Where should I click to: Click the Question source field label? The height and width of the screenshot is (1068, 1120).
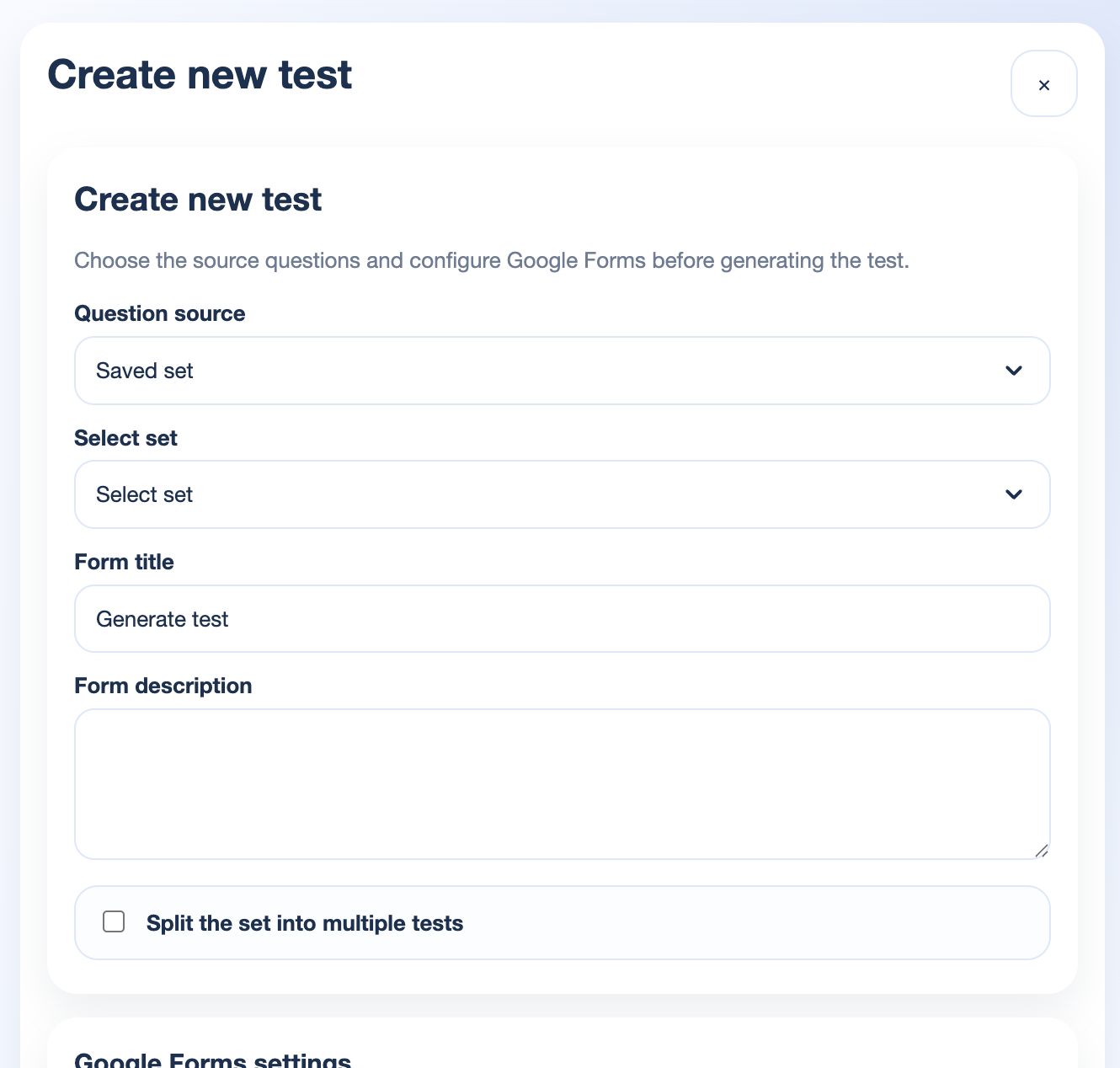pyautogui.click(x=160, y=313)
